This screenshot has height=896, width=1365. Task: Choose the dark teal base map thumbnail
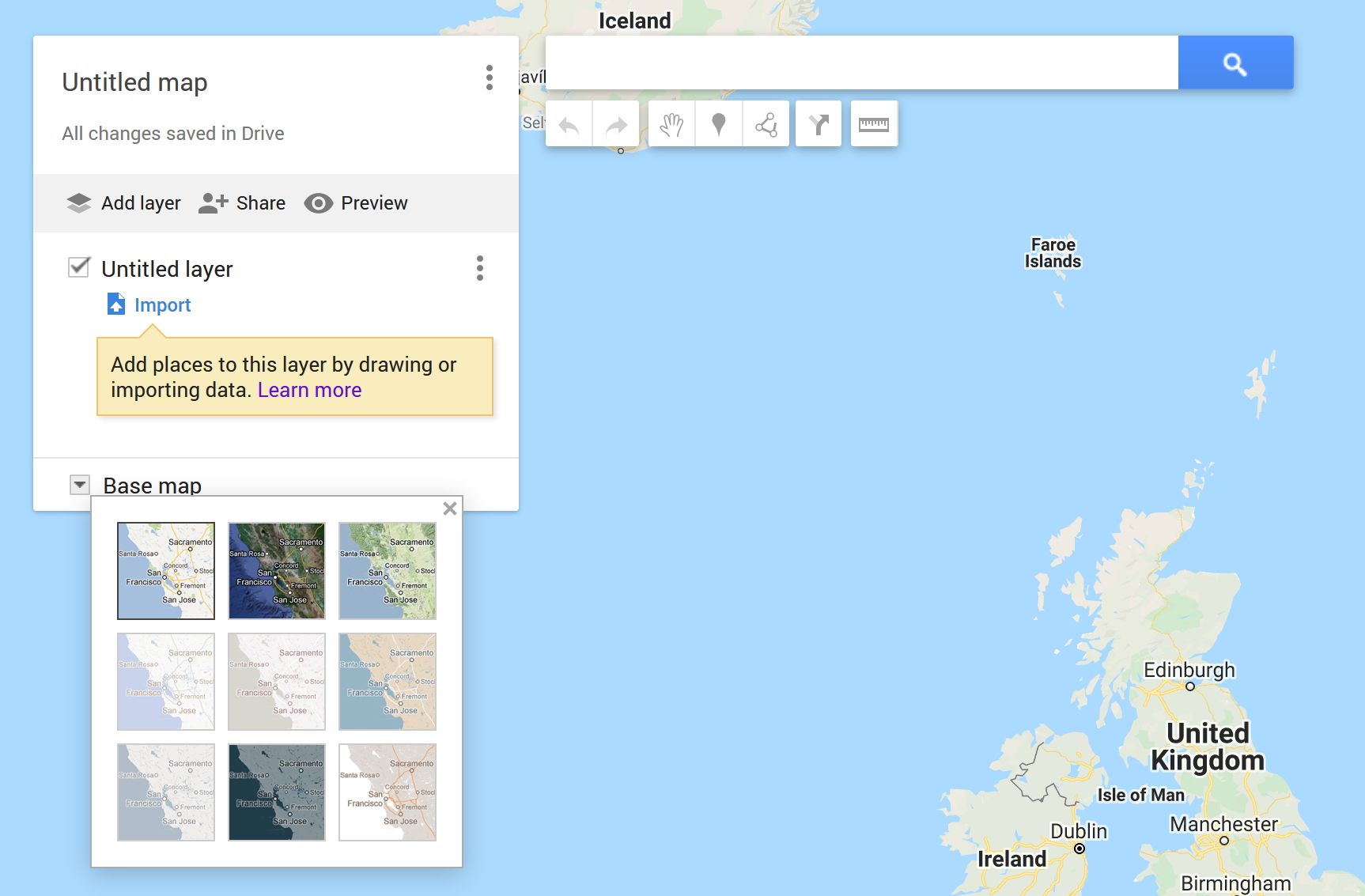[x=277, y=792]
